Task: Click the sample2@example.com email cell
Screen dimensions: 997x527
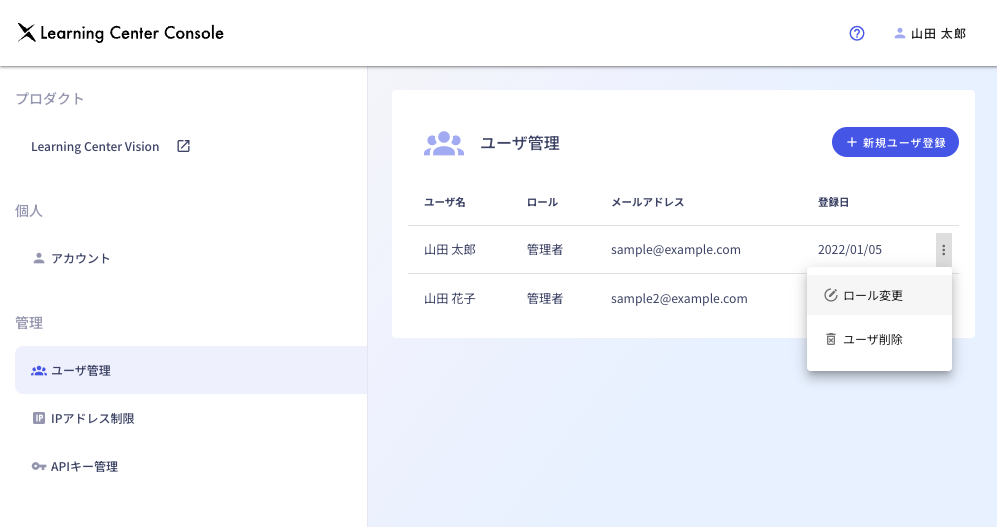Action: (679, 298)
